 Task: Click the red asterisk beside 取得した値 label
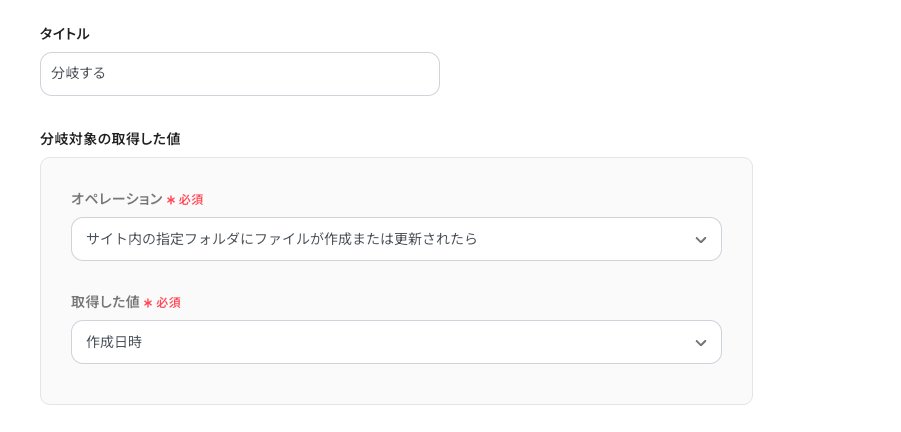point(148,303)
